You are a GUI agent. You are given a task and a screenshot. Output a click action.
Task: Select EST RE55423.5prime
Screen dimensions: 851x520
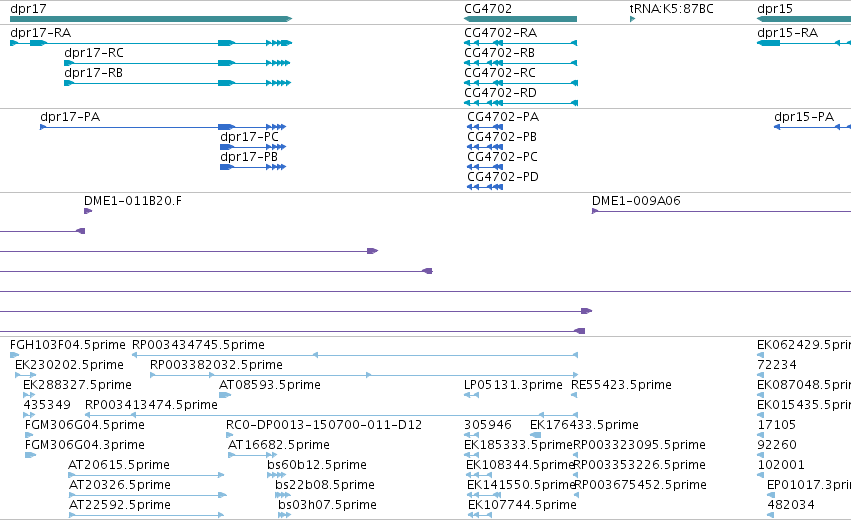(574, 395)
